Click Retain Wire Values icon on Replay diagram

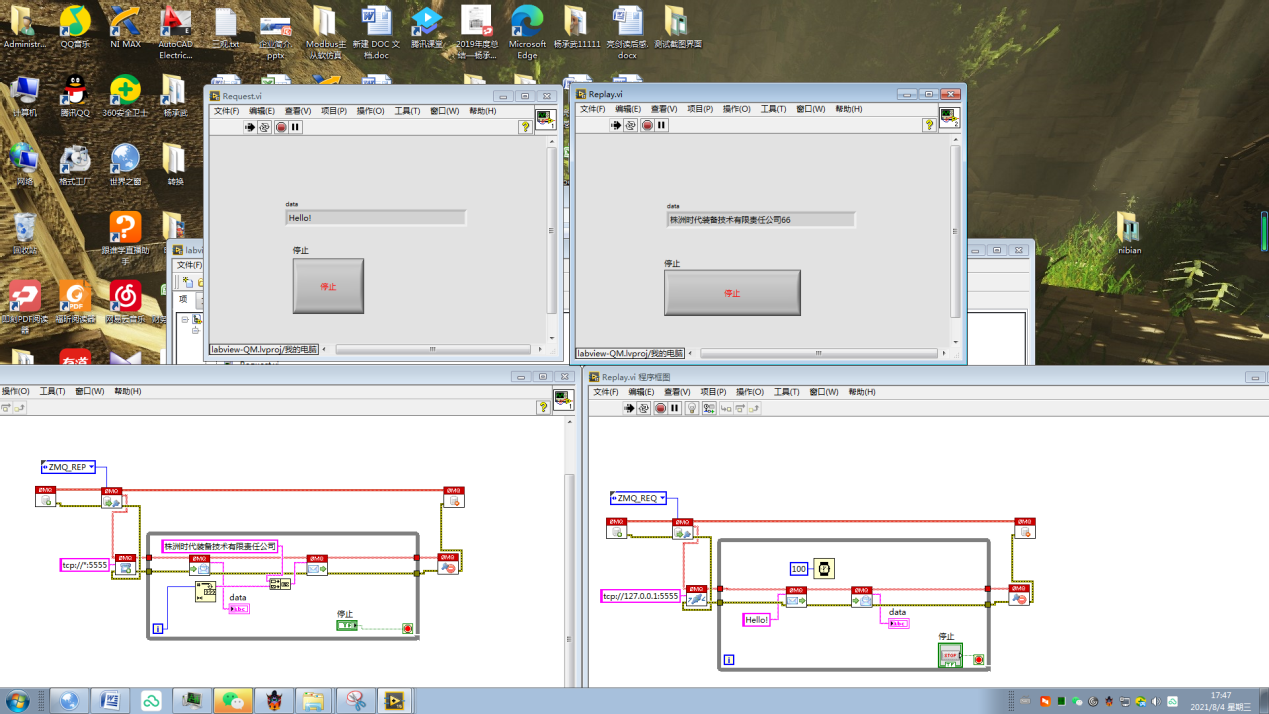click(709, 408)
